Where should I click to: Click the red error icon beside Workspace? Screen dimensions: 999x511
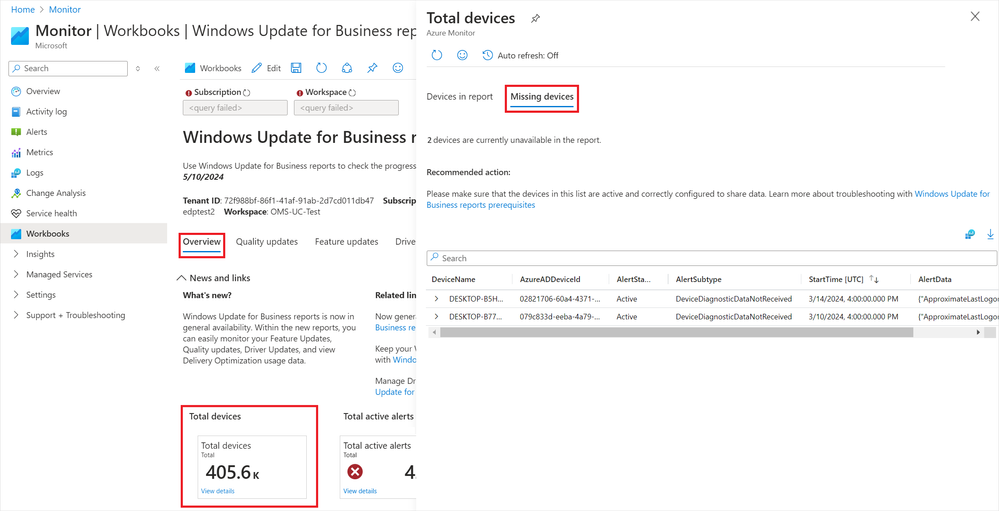(x=299, y=92)
